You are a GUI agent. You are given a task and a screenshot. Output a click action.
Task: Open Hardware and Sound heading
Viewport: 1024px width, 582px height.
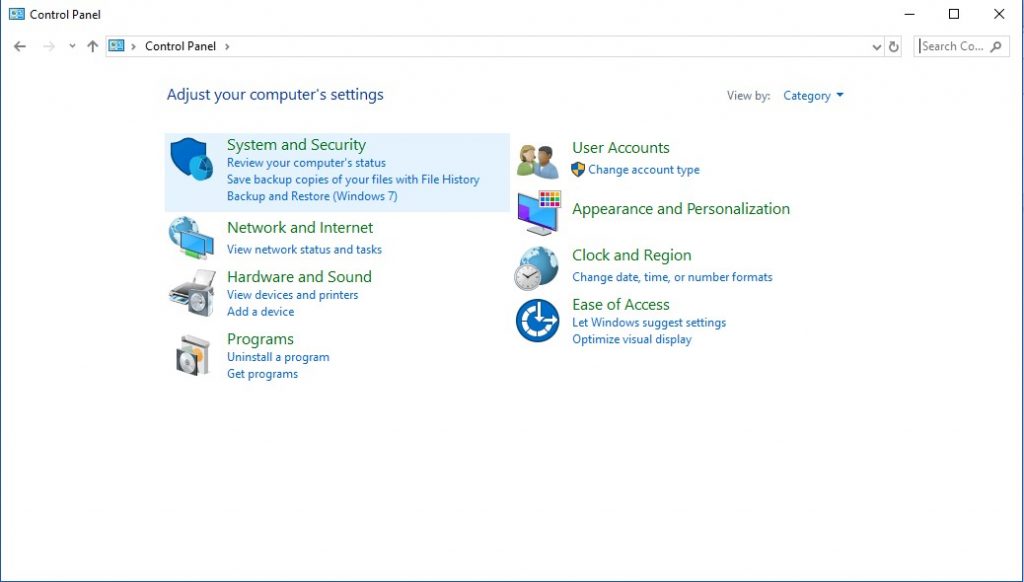point(299,276)
